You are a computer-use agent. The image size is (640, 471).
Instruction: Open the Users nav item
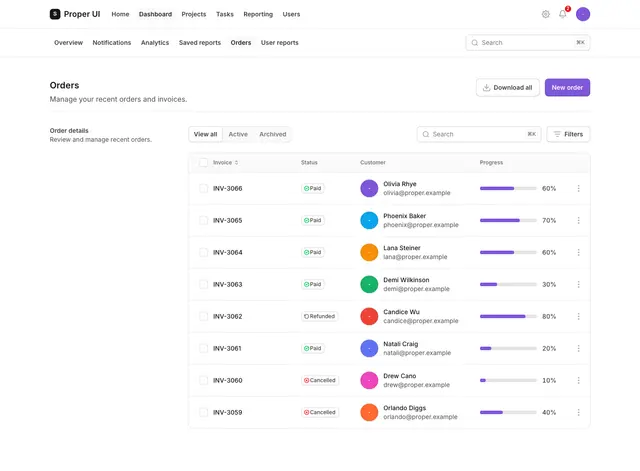pyautogui.click(x=291, y=14)
